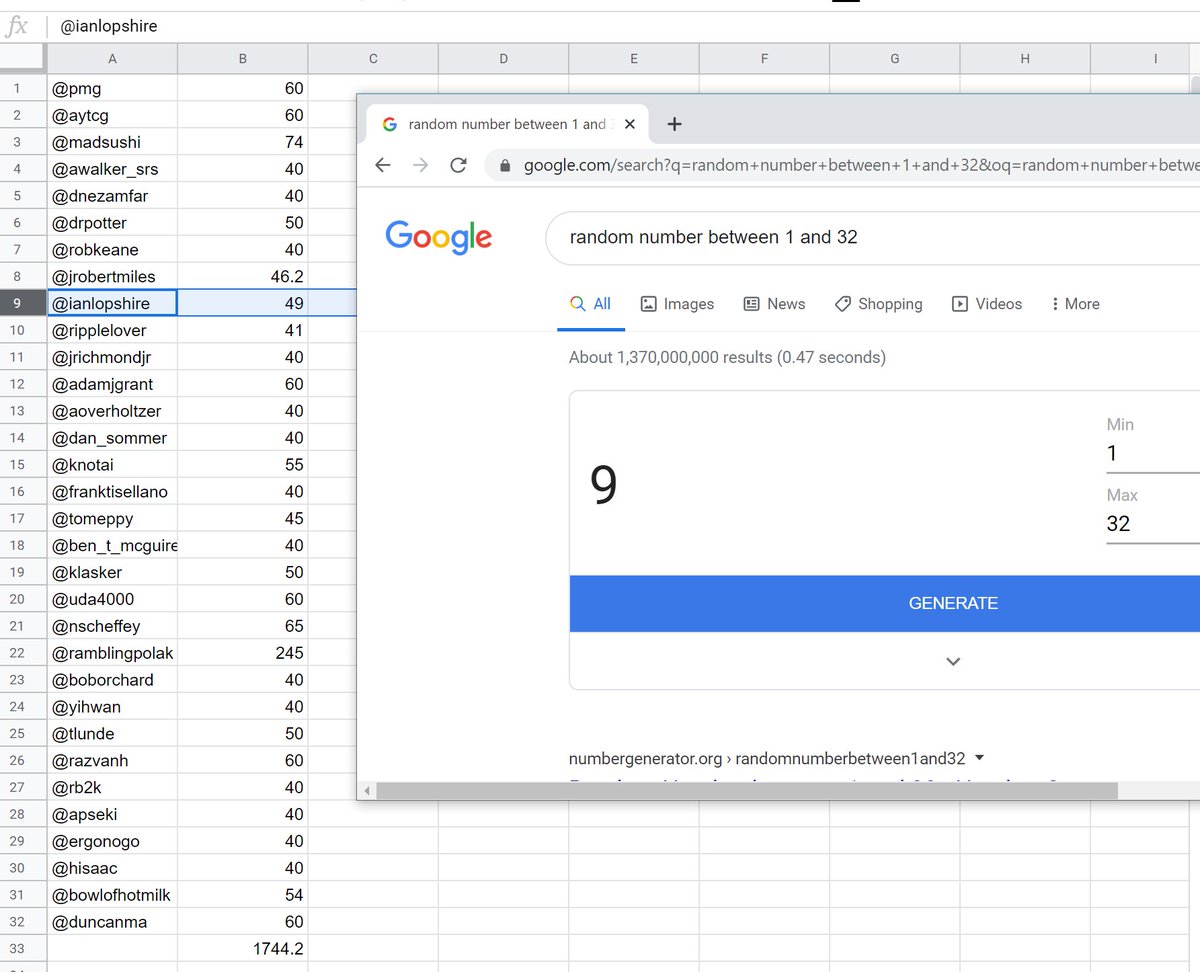Close the random number search tab

629,124
